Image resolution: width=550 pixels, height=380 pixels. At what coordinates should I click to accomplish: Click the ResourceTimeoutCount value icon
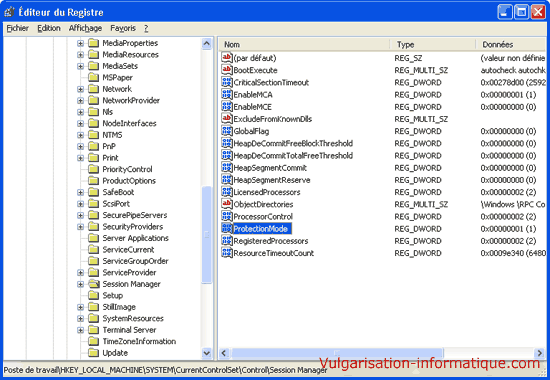tap(227, 253)
